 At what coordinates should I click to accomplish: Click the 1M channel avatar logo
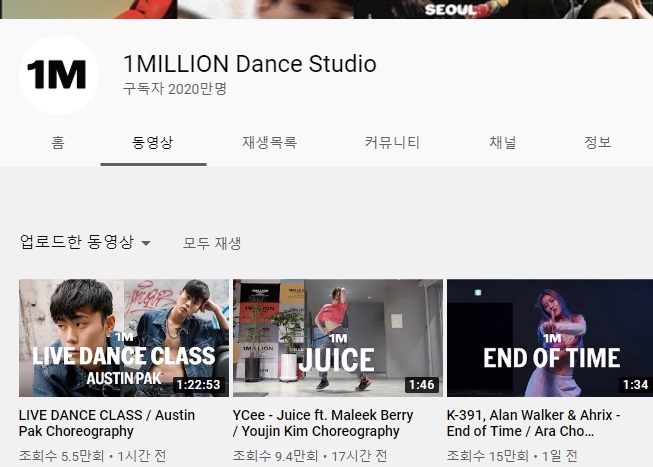click(59, 75)
